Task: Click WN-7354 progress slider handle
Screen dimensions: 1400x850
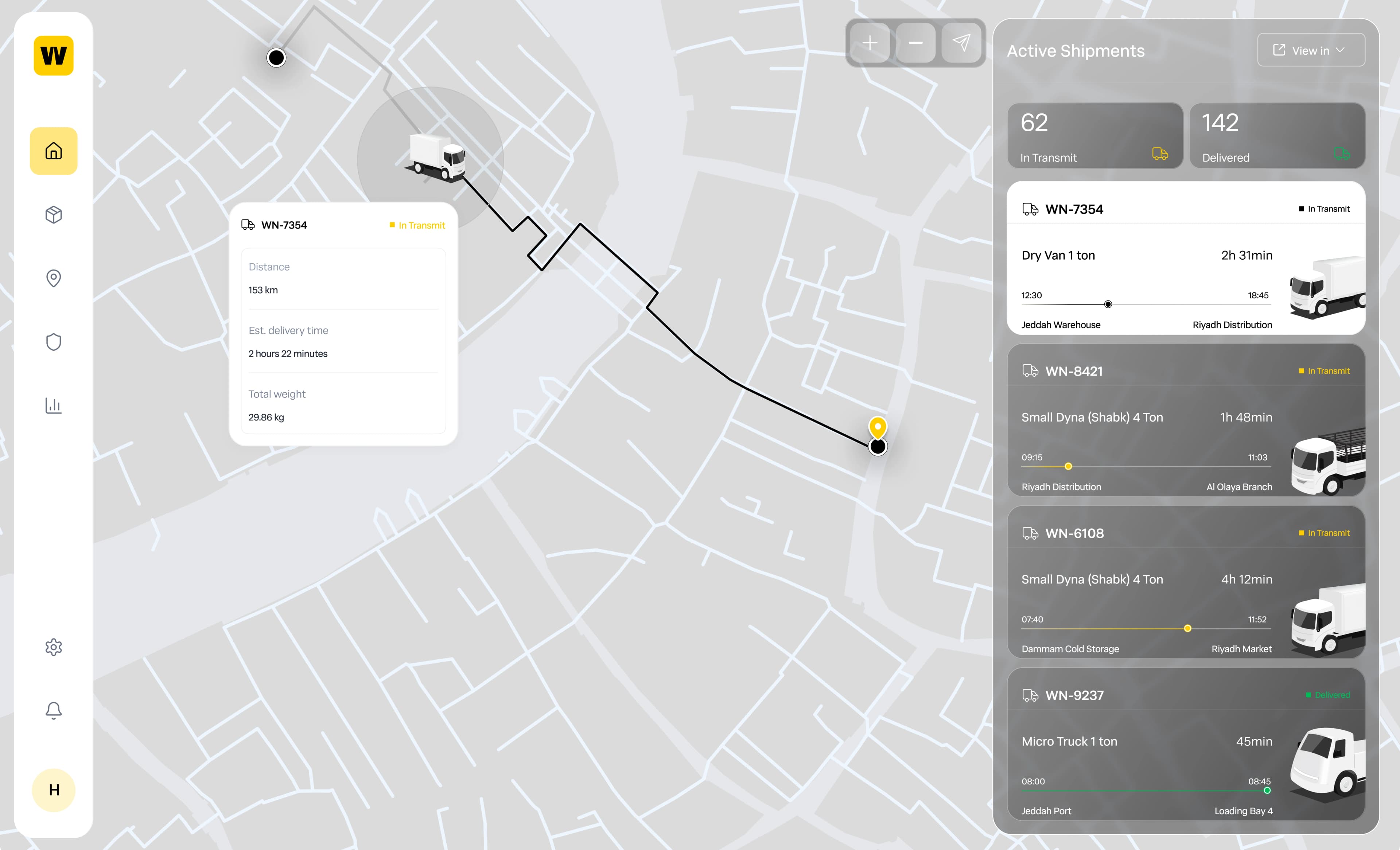Action: 1108,304
